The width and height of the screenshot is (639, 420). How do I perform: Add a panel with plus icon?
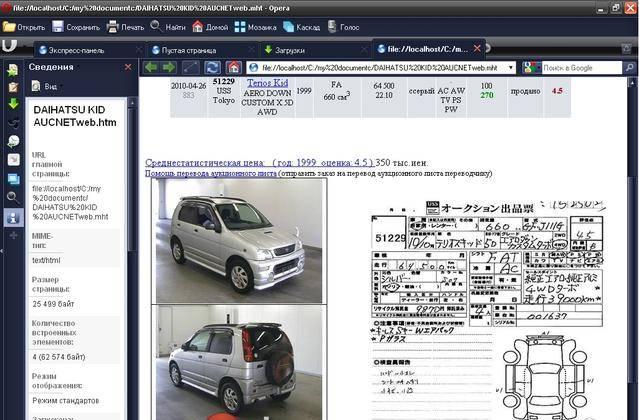pyautogui.click(x=13, y=235)
